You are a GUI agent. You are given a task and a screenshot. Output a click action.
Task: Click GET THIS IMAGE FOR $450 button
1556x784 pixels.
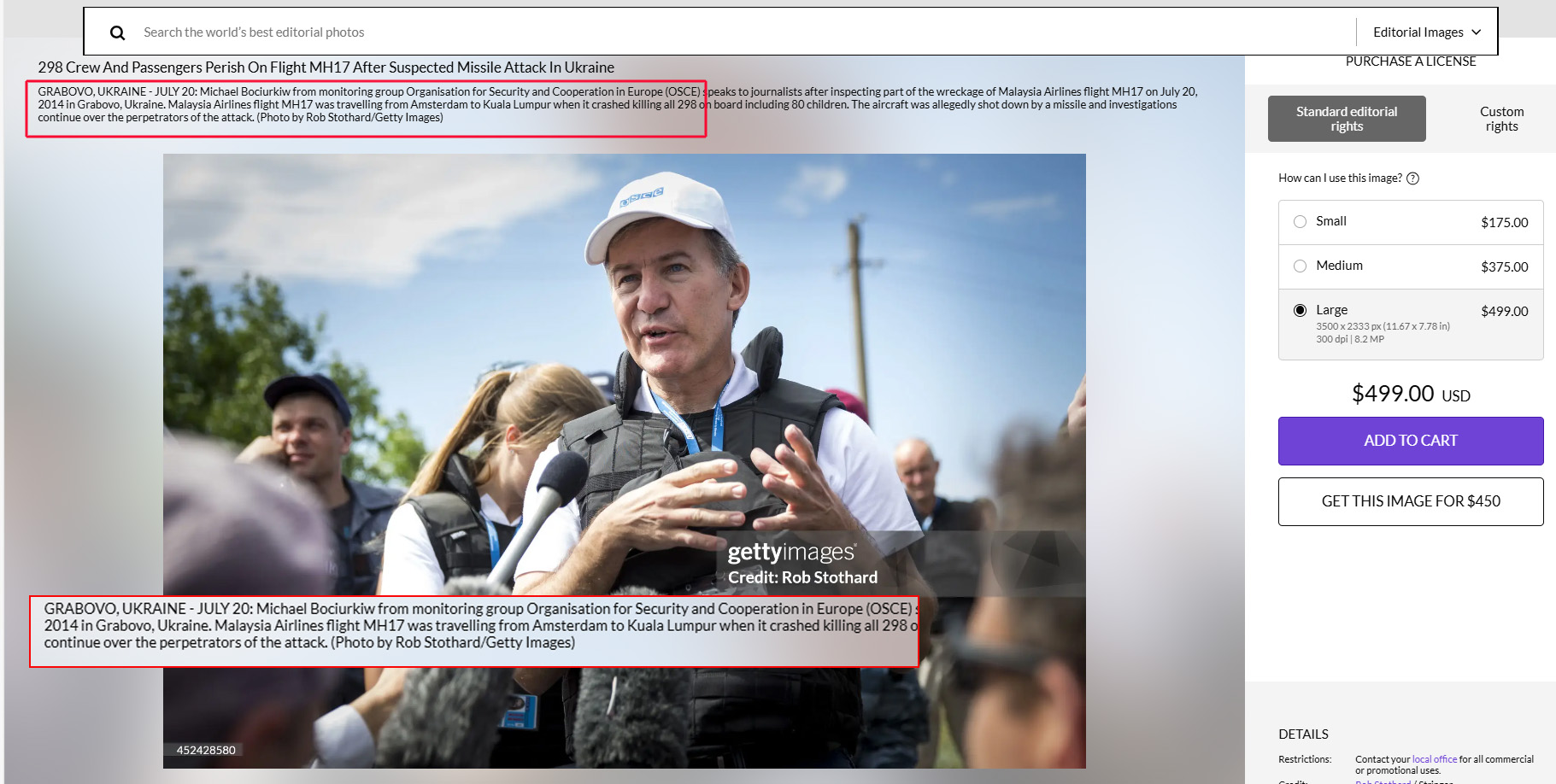point(1411,501)
